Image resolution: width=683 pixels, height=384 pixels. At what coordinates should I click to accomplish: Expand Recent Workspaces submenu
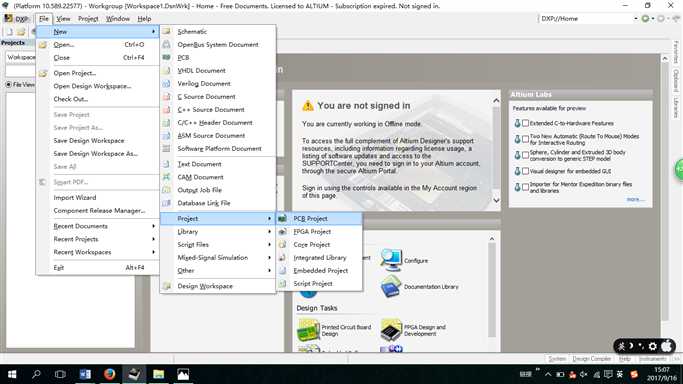[98, 252]
